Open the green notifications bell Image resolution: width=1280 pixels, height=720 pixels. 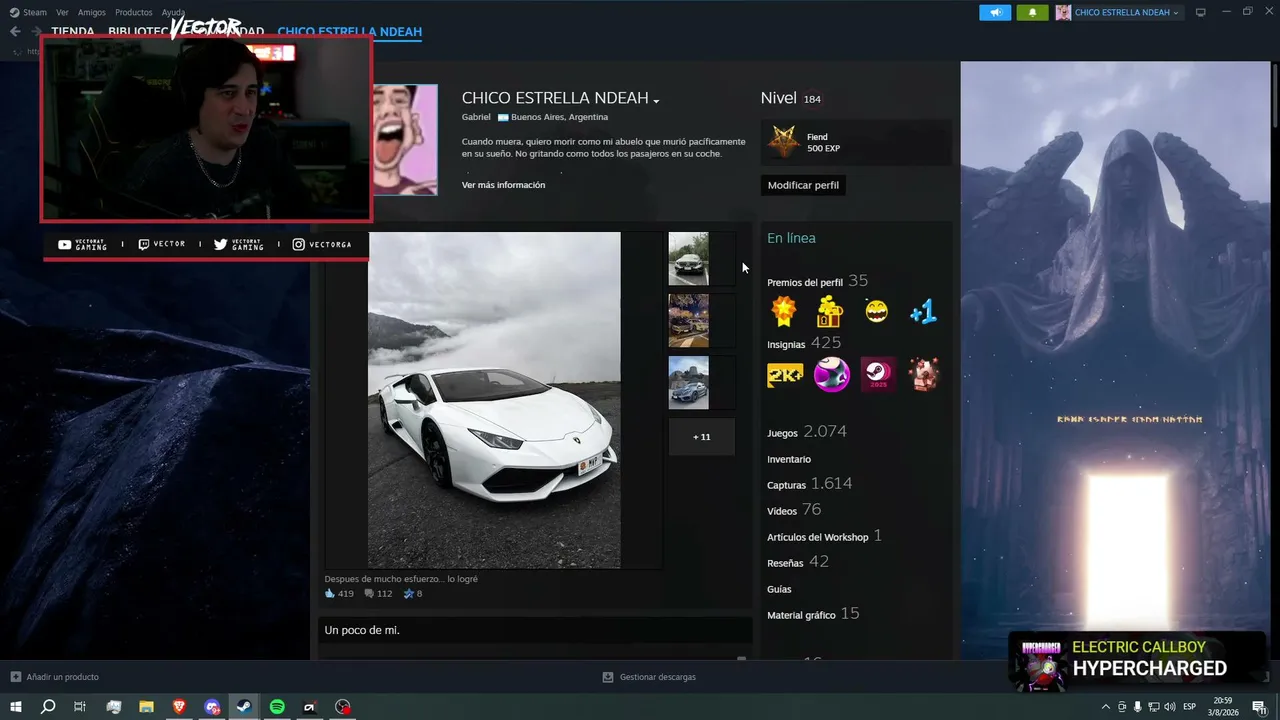click(1032, 12)
